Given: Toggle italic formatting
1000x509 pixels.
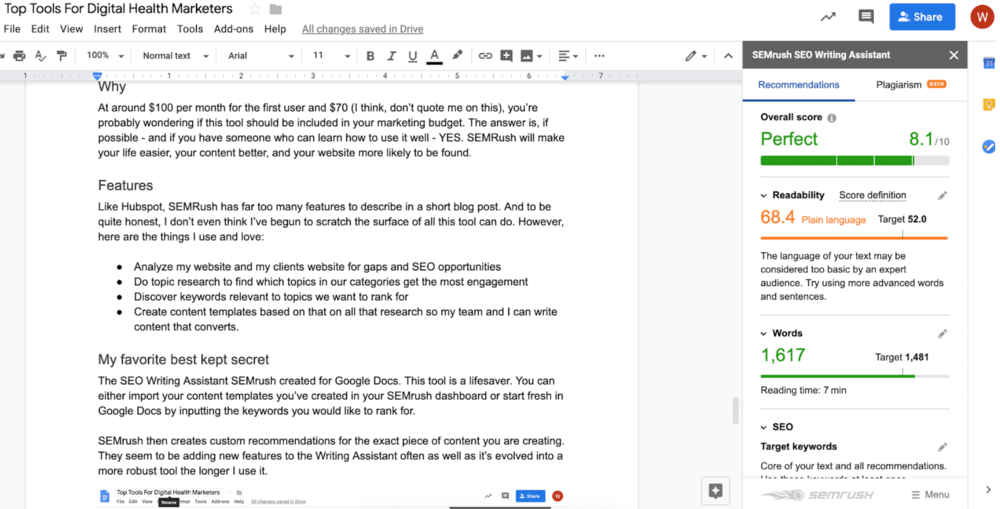Looking at the screenshot, I should click(392, 56).
